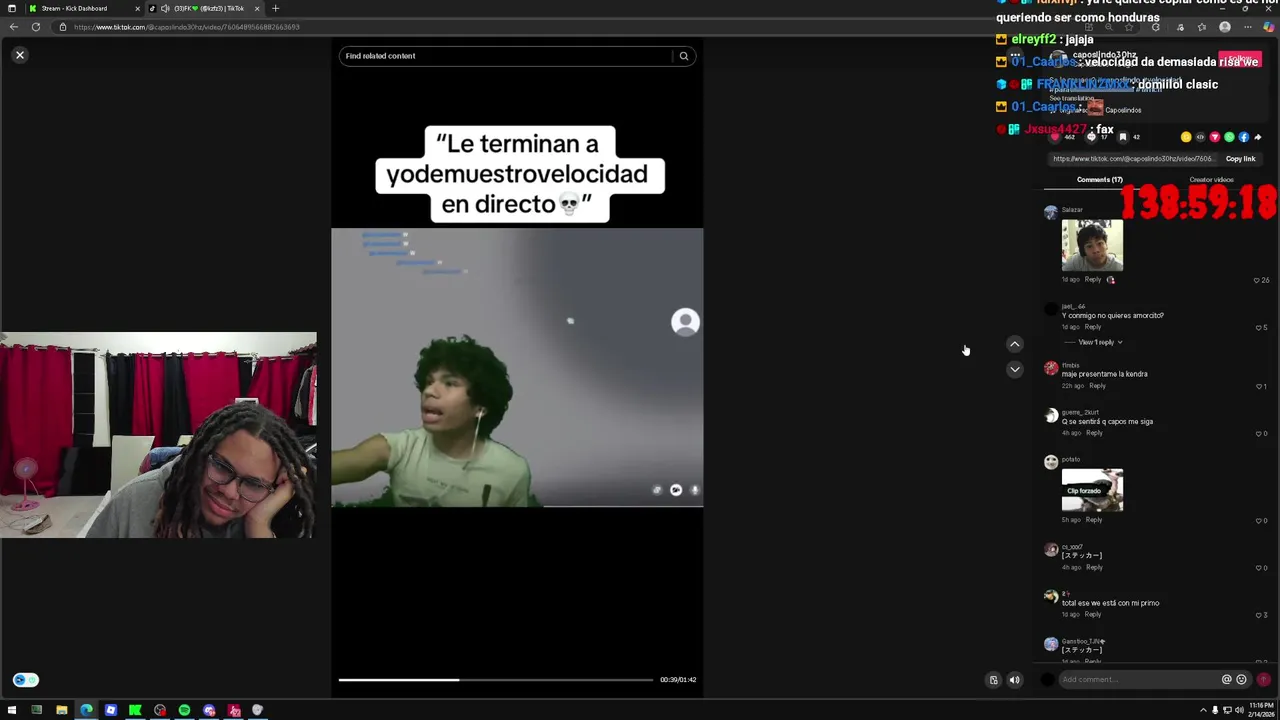1280x720 pixels.
Task: Like the video with the heart icon
Action: (1054, 137)
